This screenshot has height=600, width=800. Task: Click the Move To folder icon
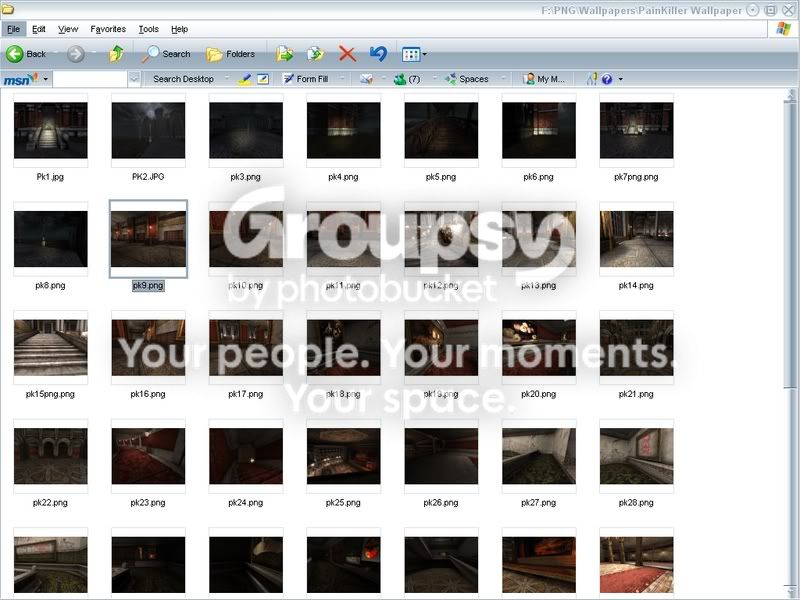pos(284,54)
